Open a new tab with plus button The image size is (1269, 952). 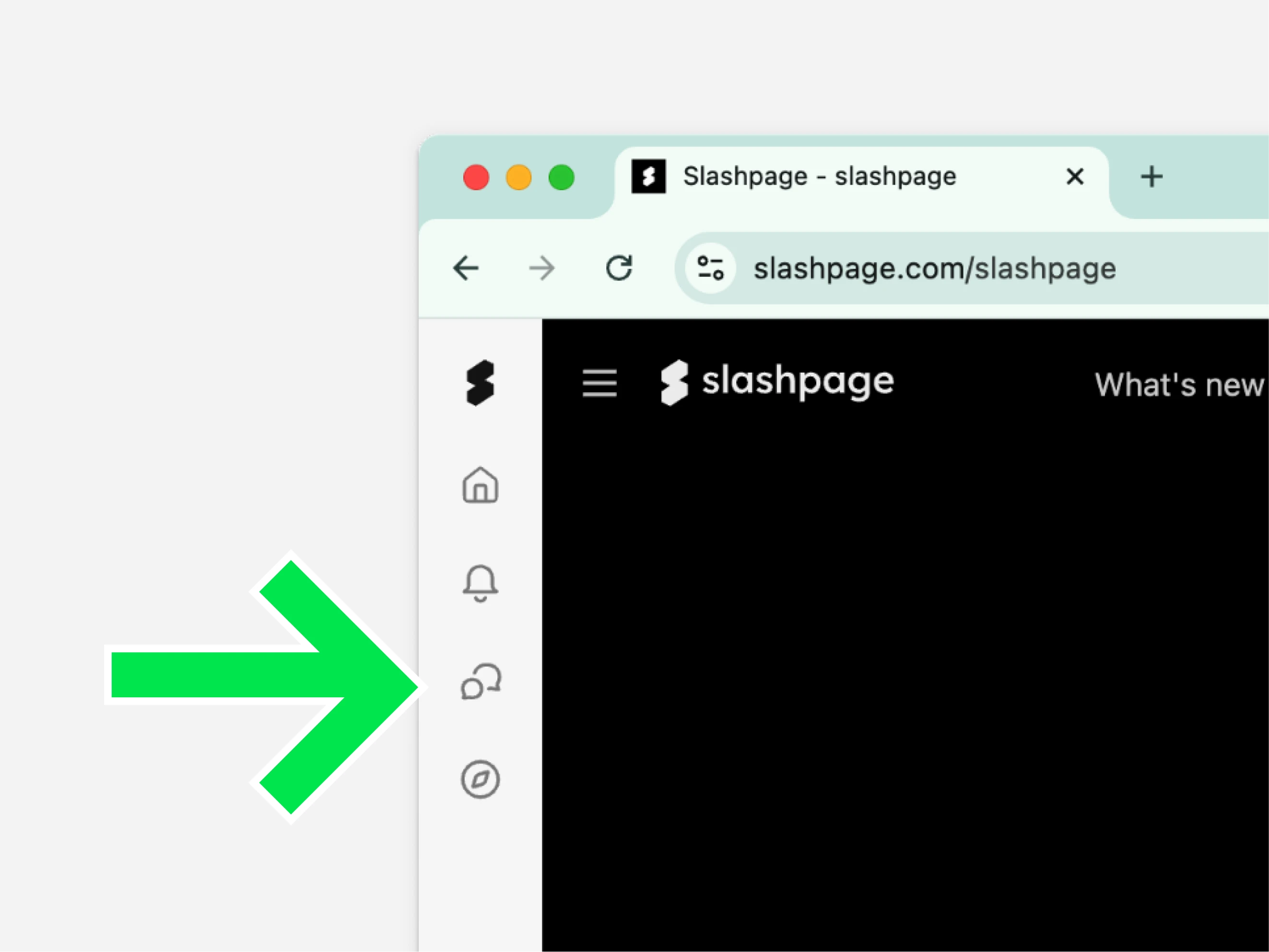click(x=1151, y=177)
